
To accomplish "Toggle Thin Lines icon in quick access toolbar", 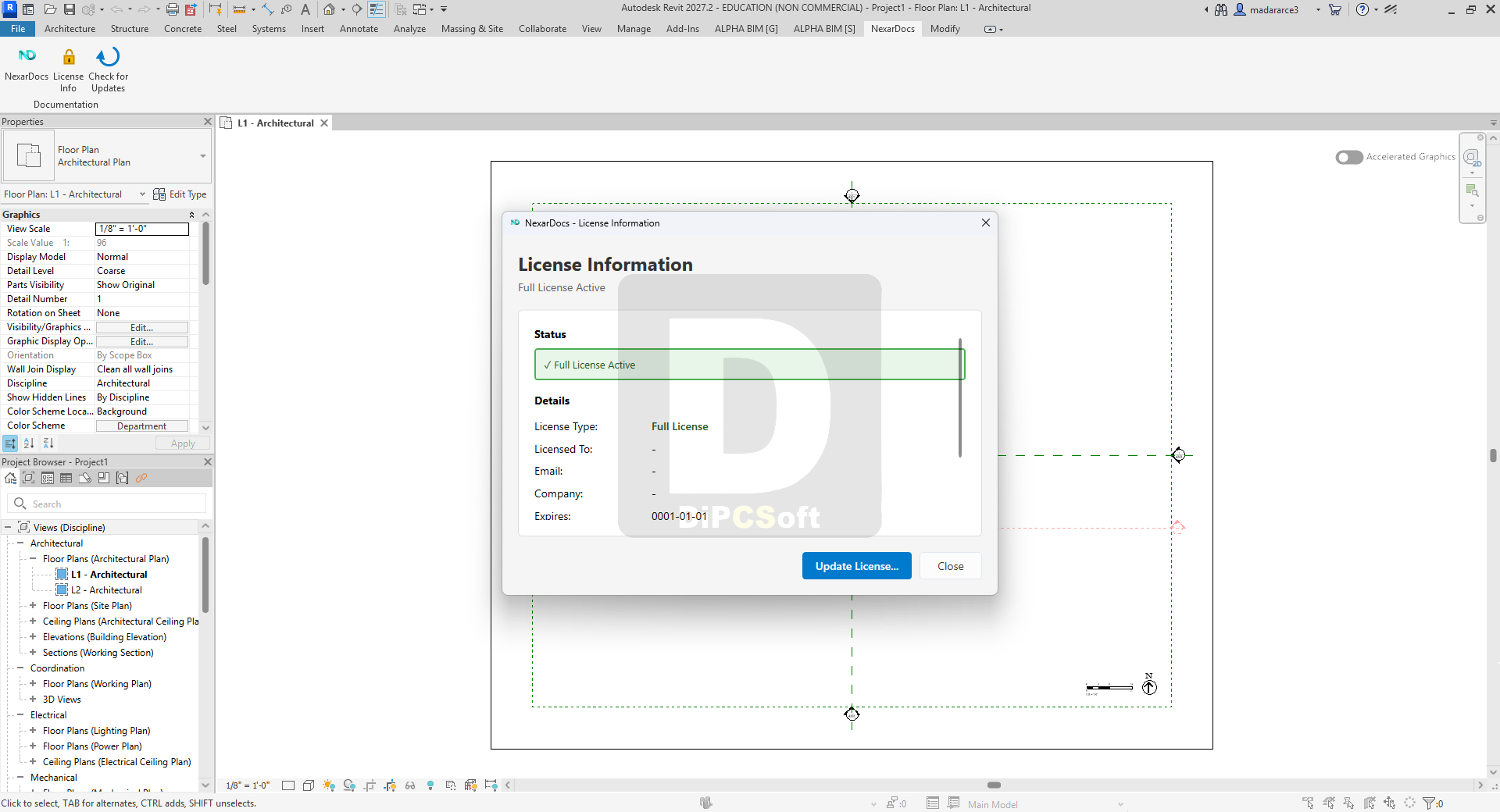I will (377, 9).
